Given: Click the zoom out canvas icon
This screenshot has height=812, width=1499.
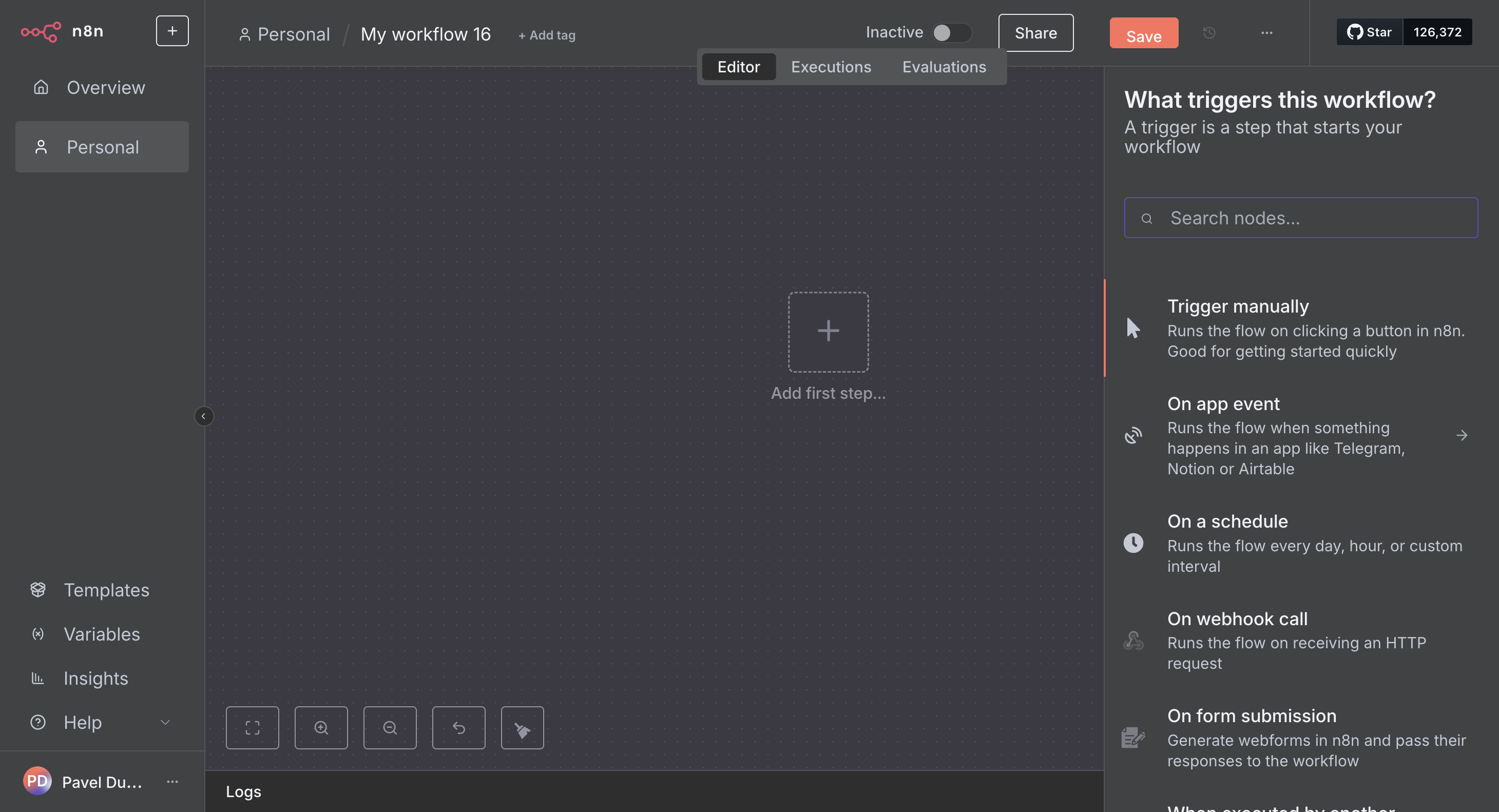Looking at the screenshot, I should tap(389, 727).
